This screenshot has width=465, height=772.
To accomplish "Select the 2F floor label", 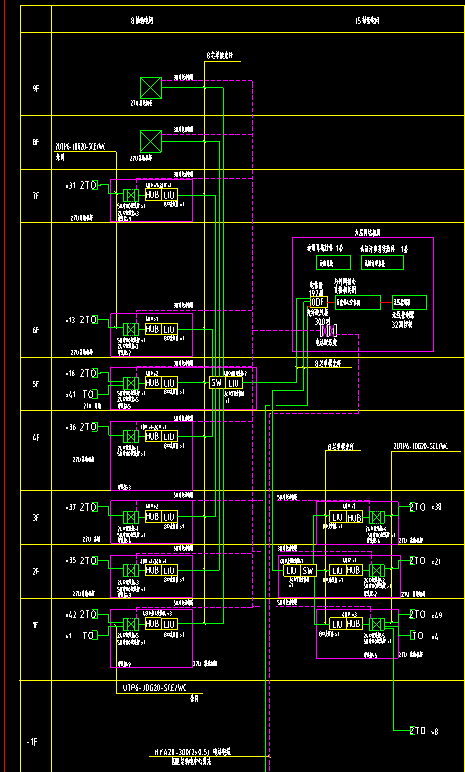I will point(35,572).
